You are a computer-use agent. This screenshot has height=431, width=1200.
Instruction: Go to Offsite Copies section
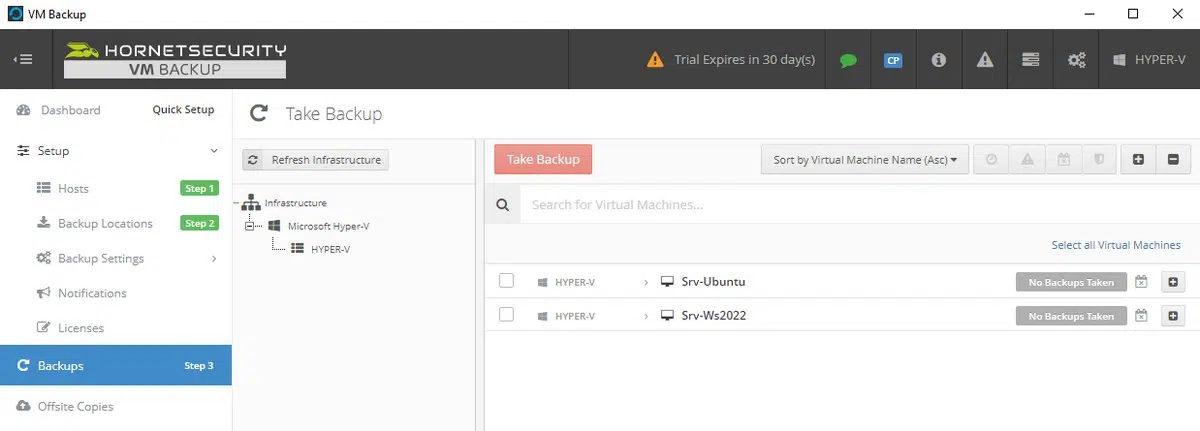pos(75,407)
